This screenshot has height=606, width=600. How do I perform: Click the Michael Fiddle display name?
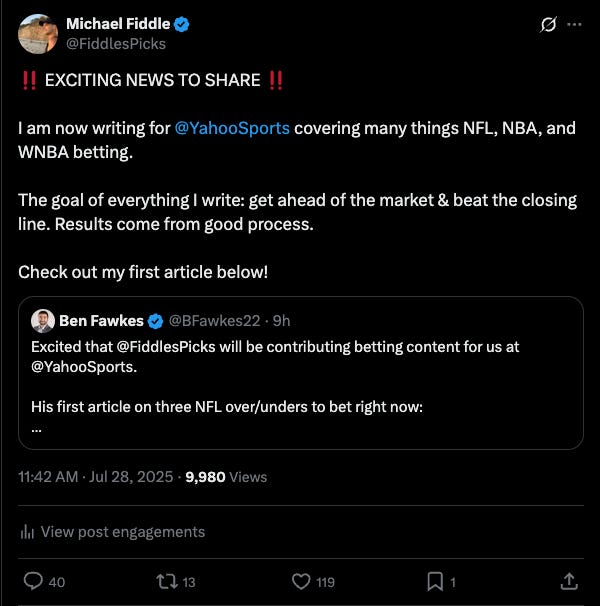click(x=119, y=23)
